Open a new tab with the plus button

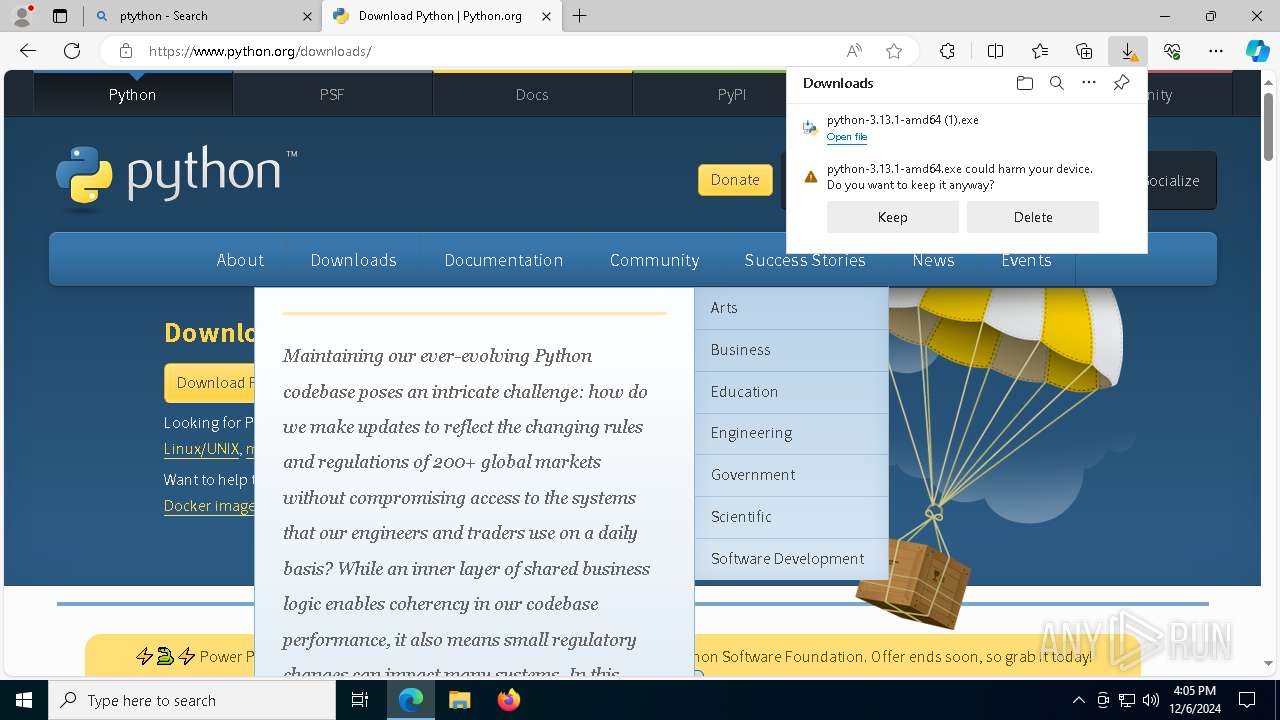580,16
